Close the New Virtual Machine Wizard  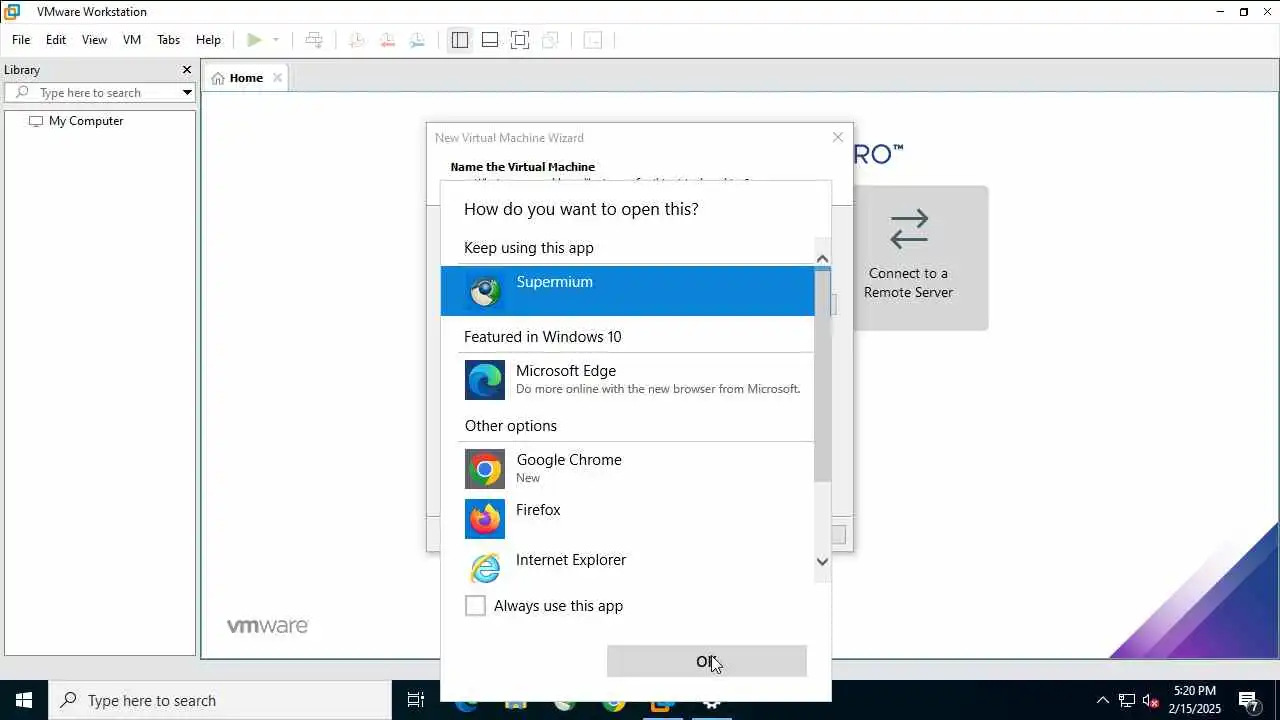click(838, 138)
